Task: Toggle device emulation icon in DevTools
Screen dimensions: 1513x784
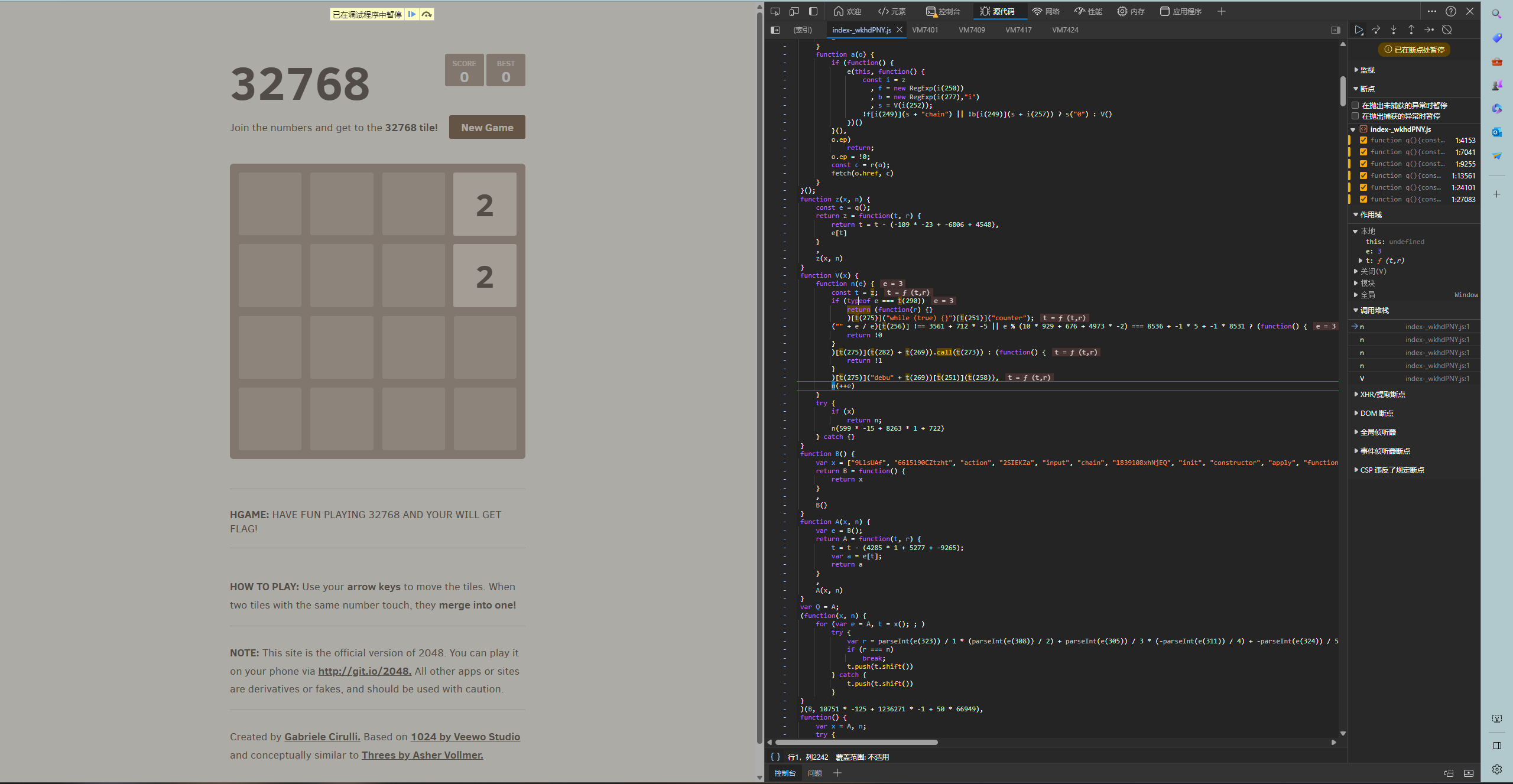Action: pyautogui.click(x=794, y=11)
